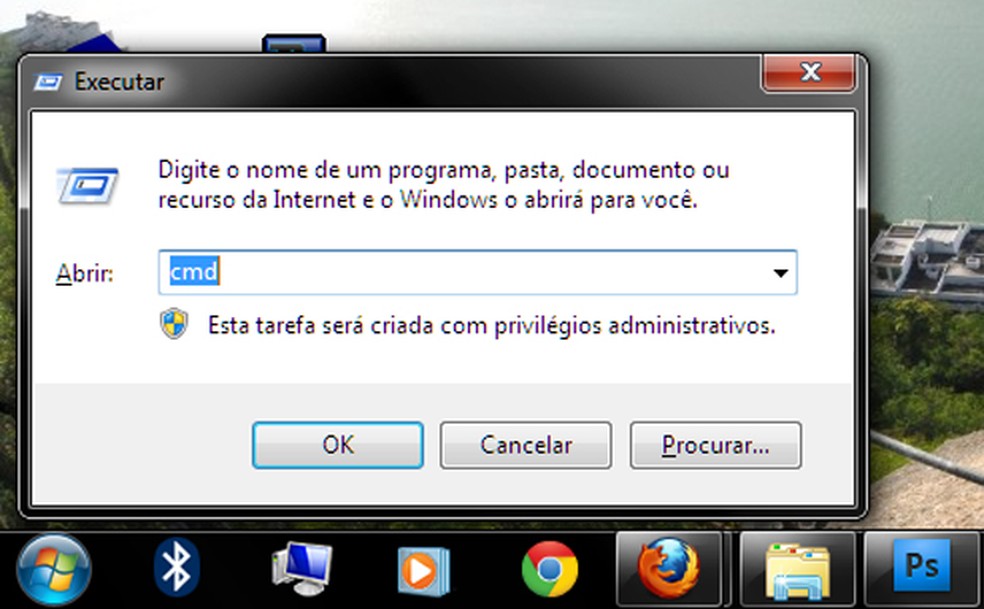This screenshot has width=984, height=609.
Task: Switch to Firefox in the taskbar
Action: tap(669, 569)
